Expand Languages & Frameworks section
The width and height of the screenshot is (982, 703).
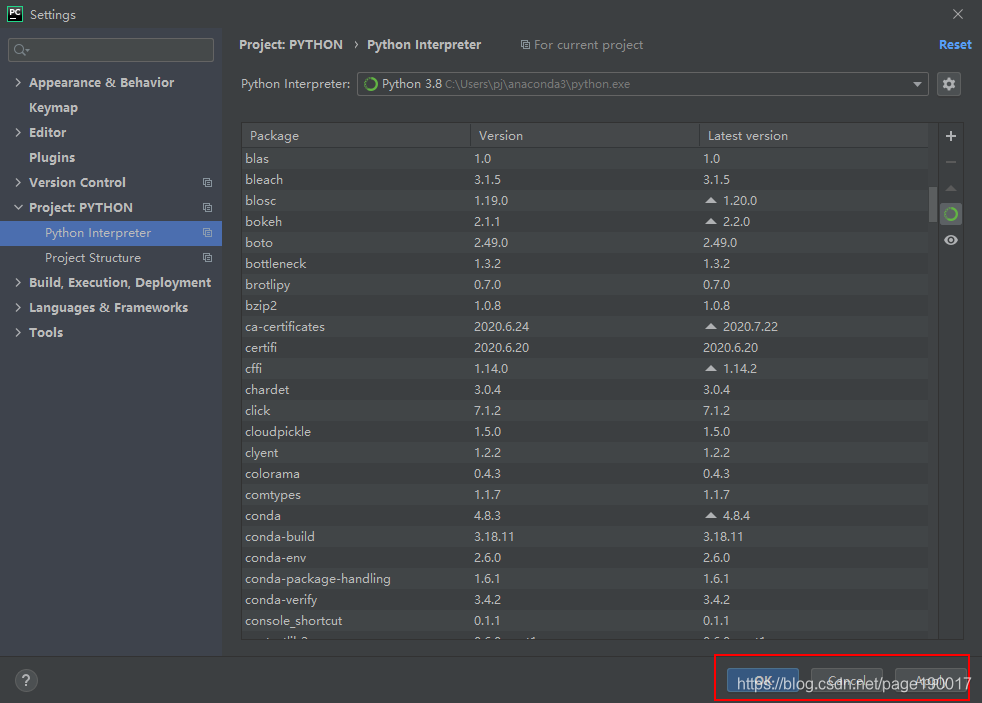[x=18, y=308]
